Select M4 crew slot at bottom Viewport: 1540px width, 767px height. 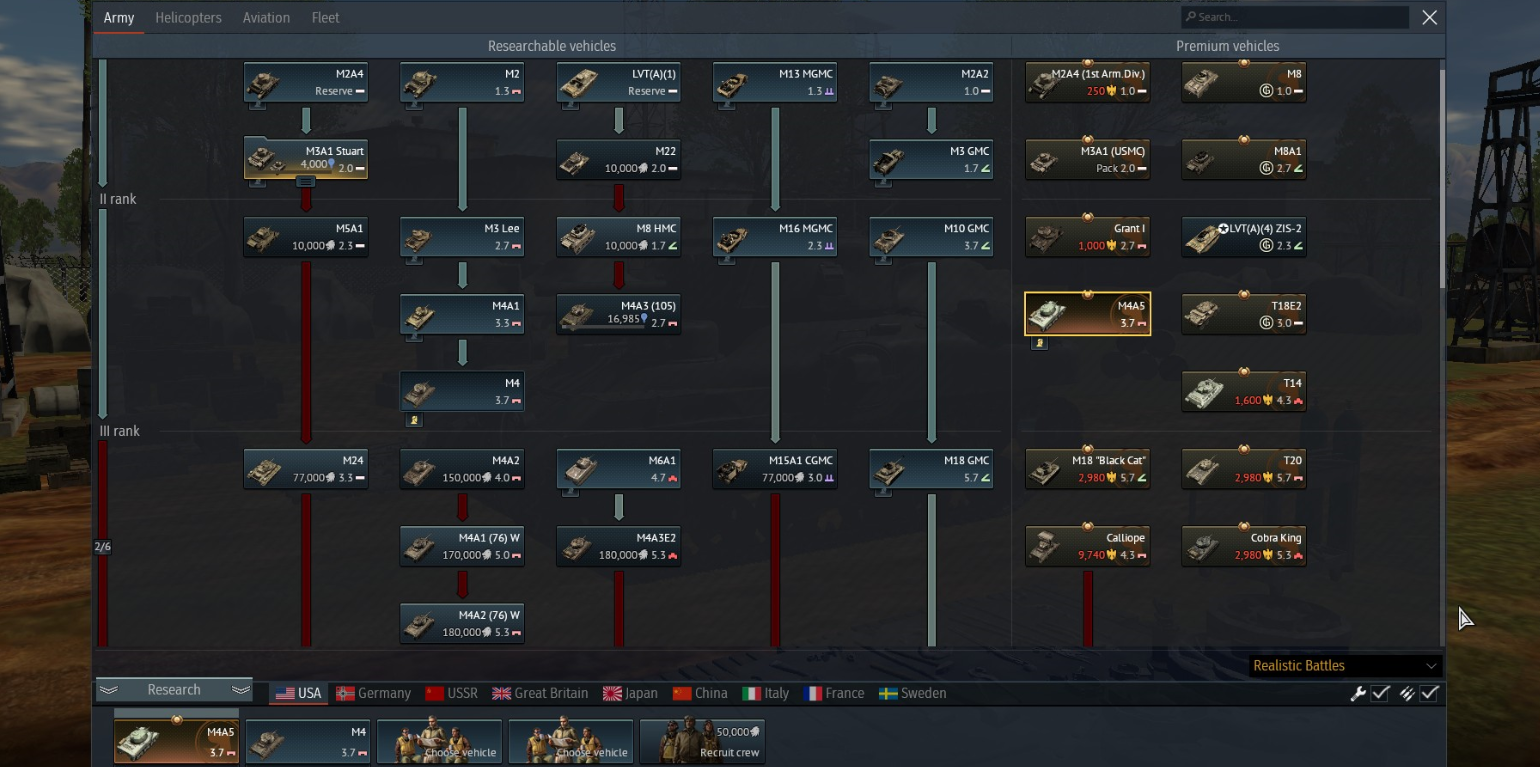[308, 742]
